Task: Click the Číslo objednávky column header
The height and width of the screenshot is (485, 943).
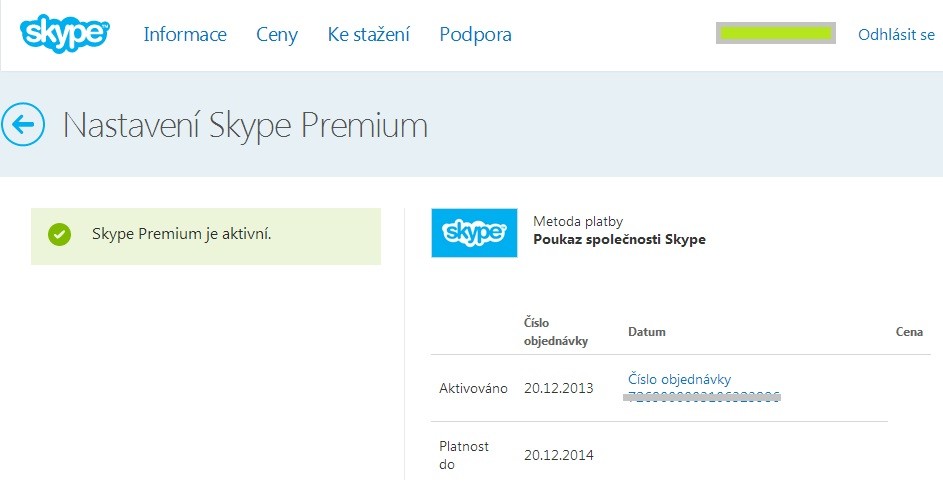Action: [556, 332]
